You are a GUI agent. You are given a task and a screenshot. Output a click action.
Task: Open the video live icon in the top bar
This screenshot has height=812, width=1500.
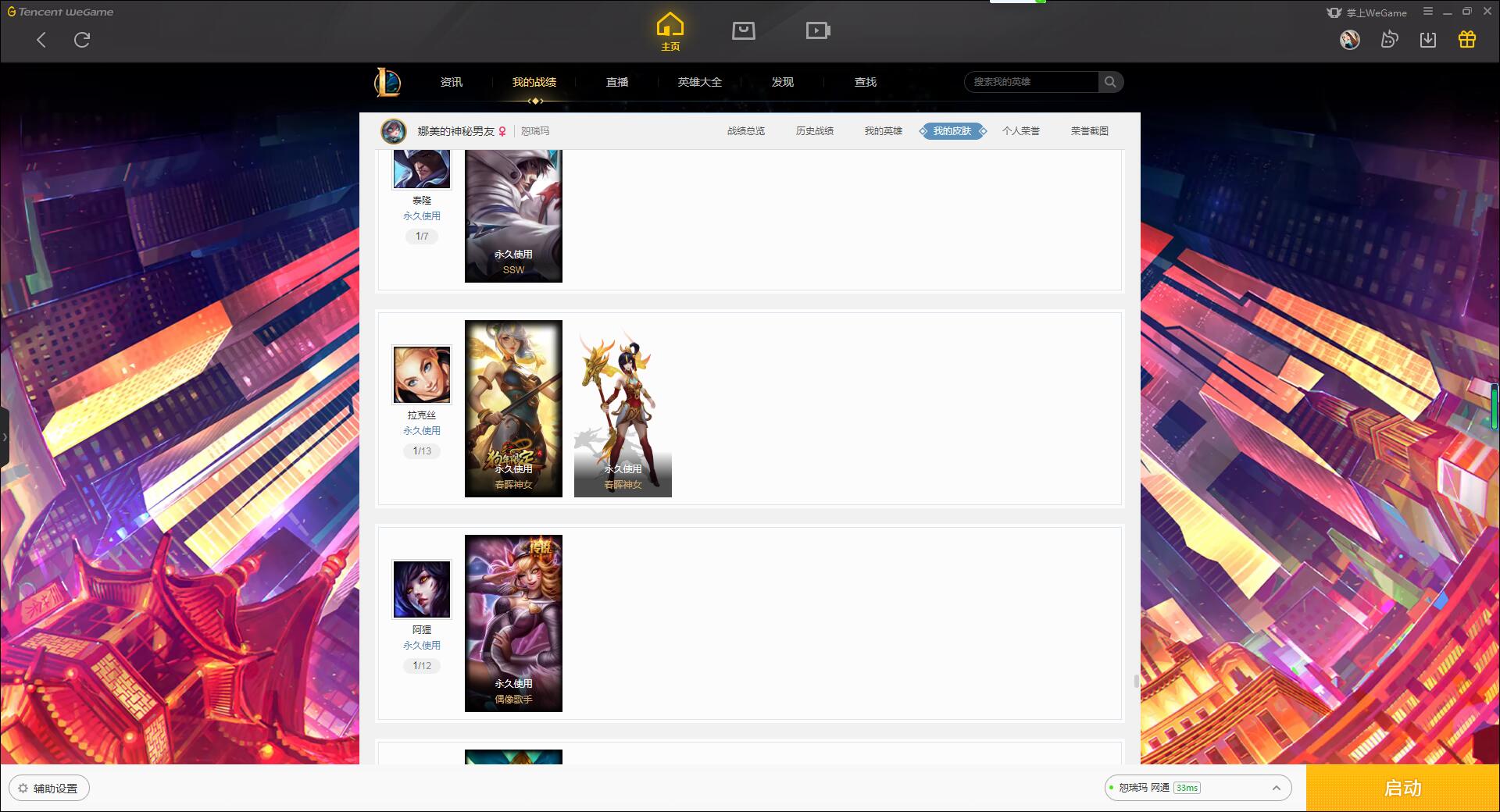(x=818, y=30)
